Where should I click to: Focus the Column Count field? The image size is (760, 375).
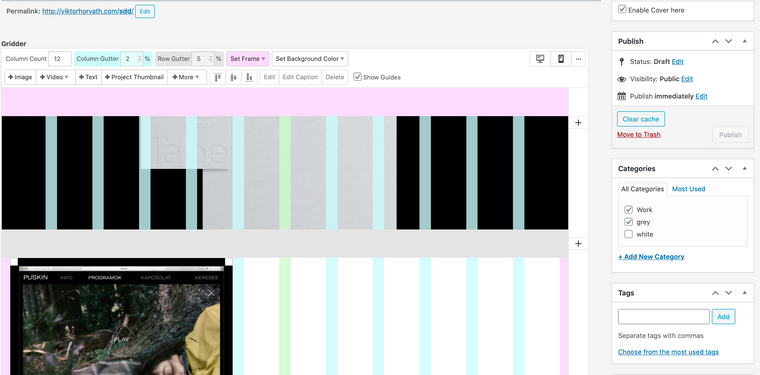click(60, 59)
